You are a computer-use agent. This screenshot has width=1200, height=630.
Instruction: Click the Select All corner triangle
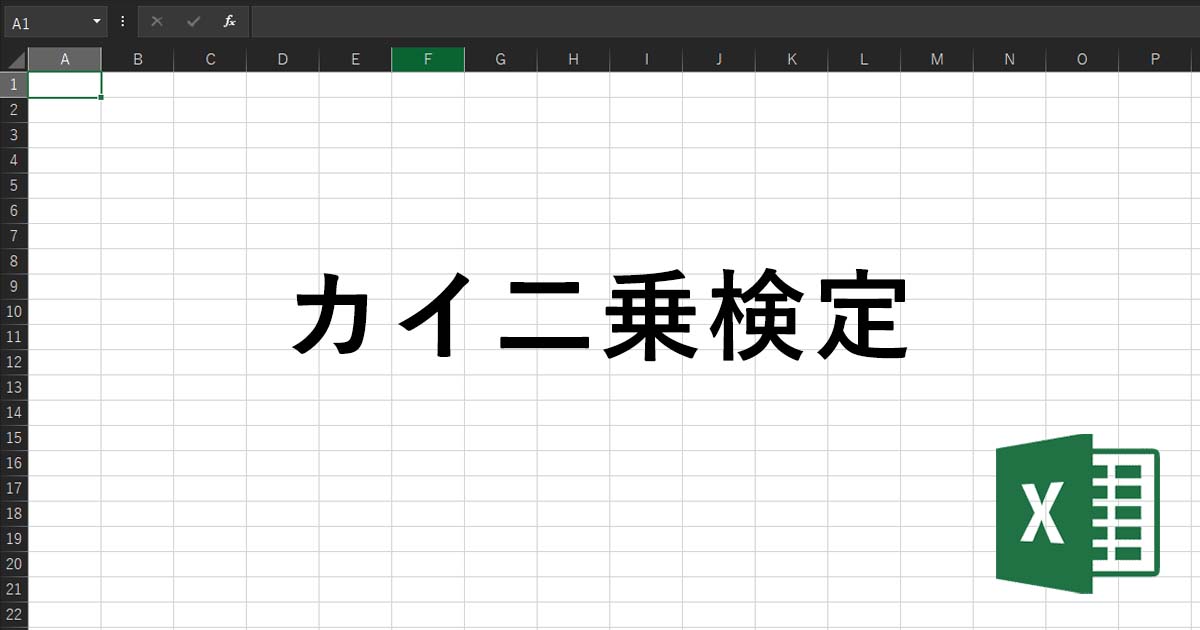pos(15,60)
